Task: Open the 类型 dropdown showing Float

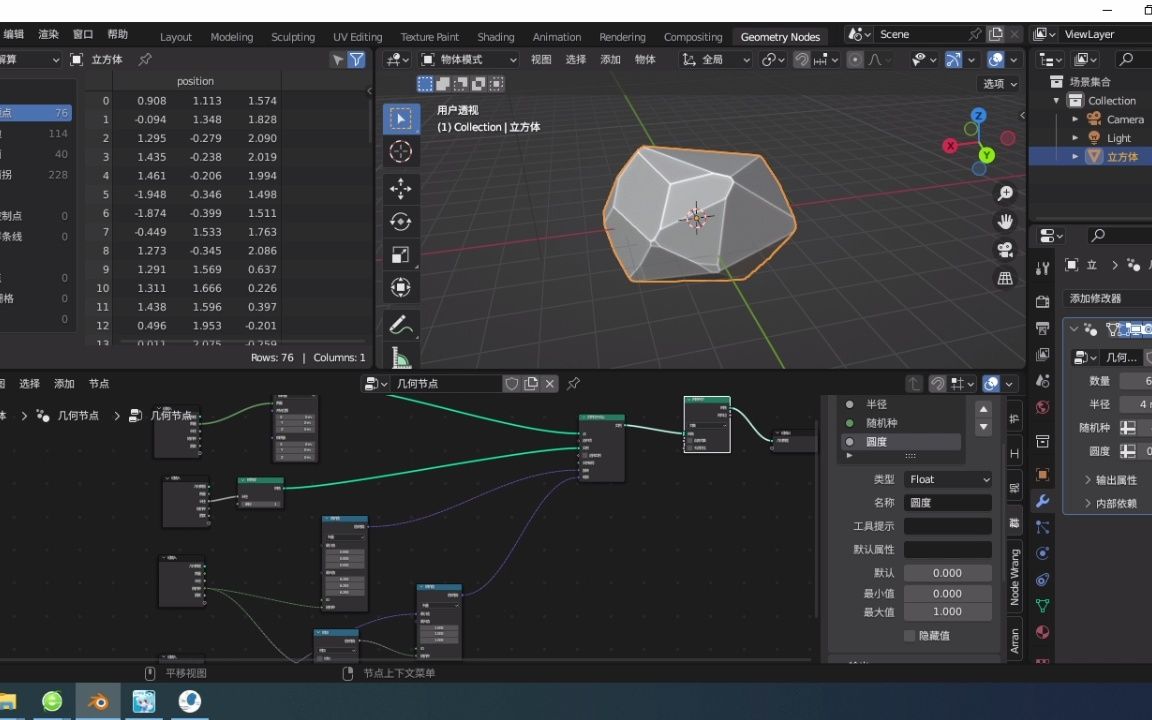Action: pos(947,479)
